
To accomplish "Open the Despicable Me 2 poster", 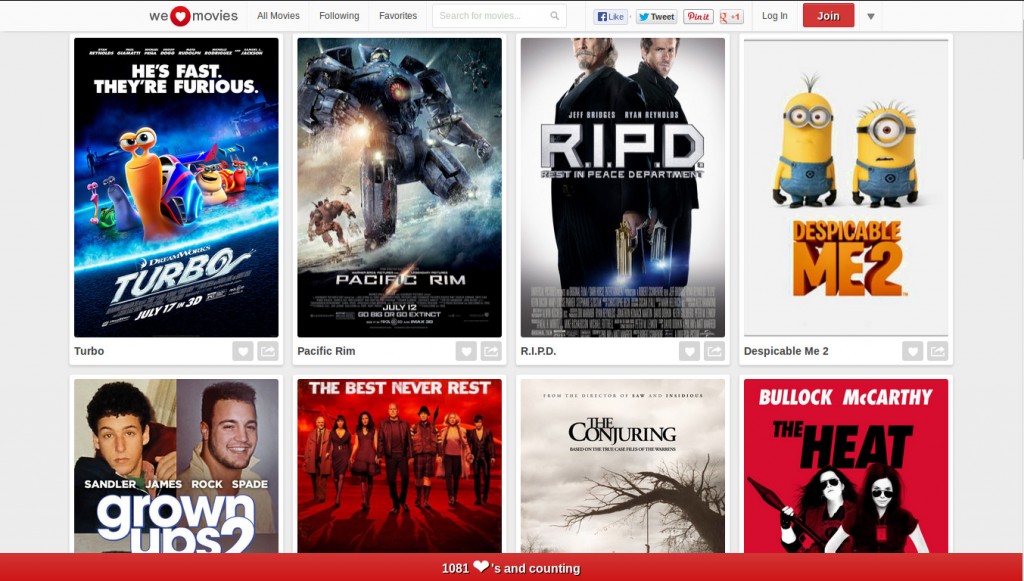I will (846, 187).
